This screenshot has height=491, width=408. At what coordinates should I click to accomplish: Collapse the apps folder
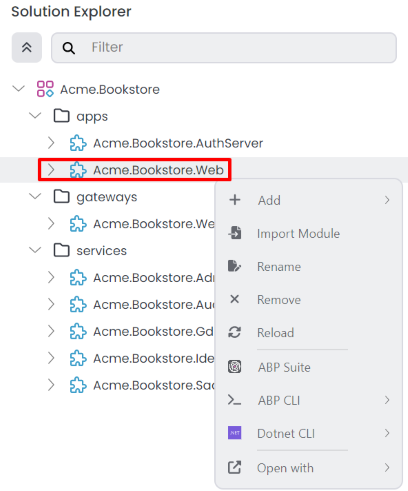[x=35, y=116]
